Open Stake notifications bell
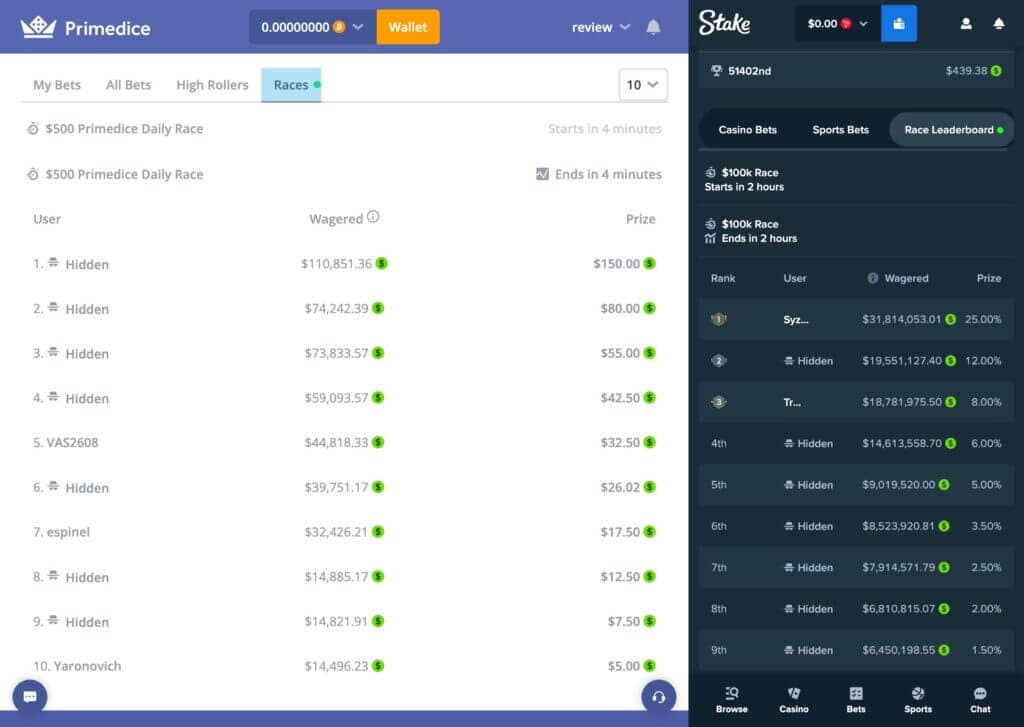 [999, 24]
